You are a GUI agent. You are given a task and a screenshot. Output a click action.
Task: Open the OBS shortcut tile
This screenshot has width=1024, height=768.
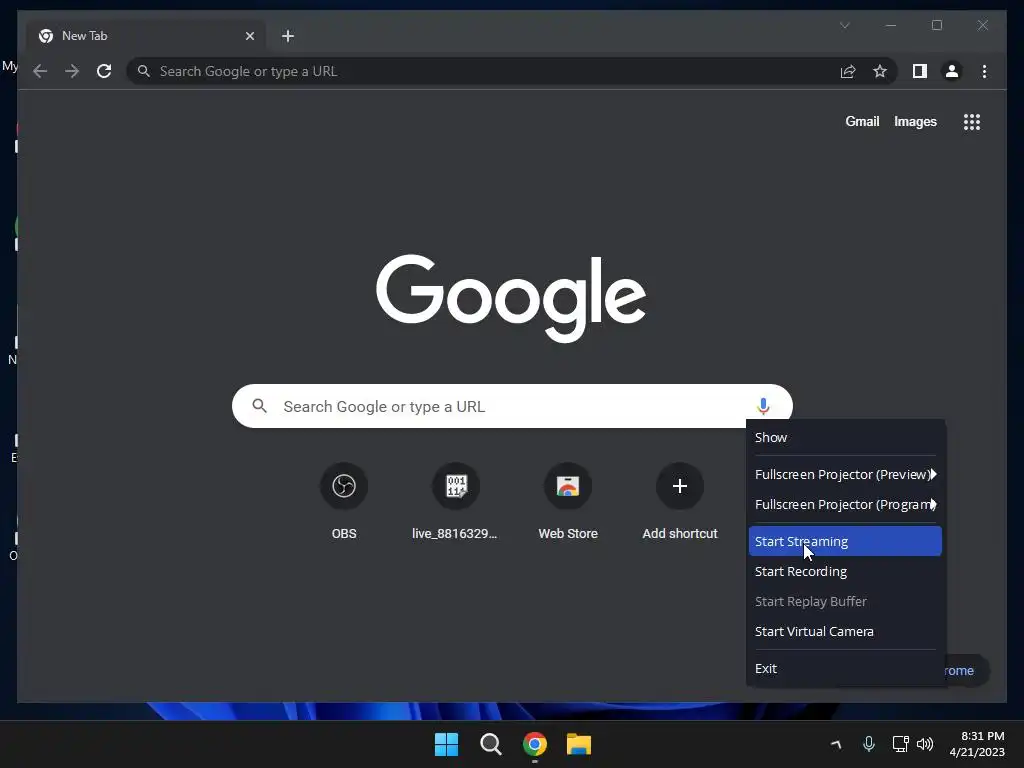click(344, 501)
